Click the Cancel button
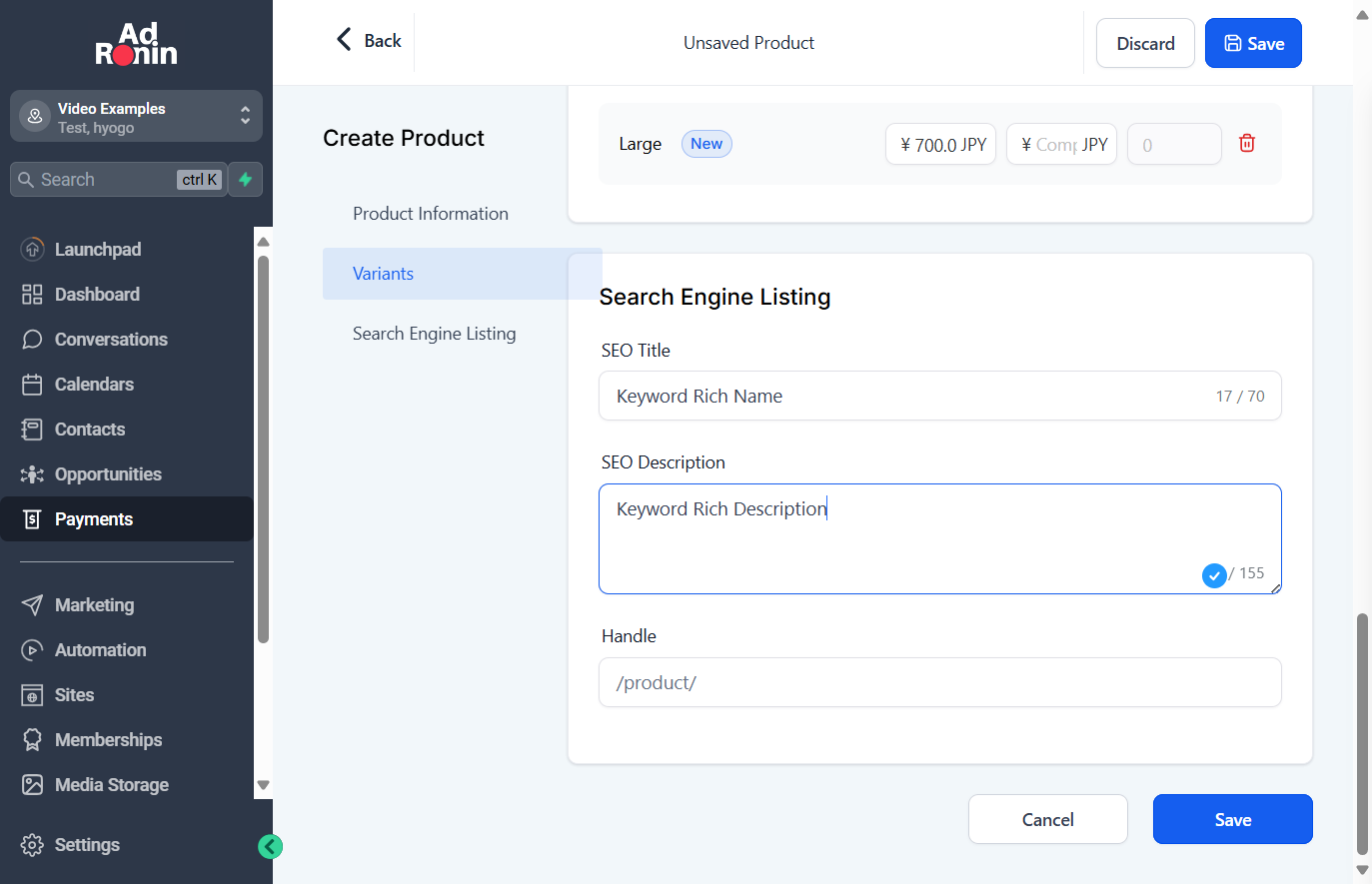This screenshot has width=1372, height=884. coord(1048,819)
